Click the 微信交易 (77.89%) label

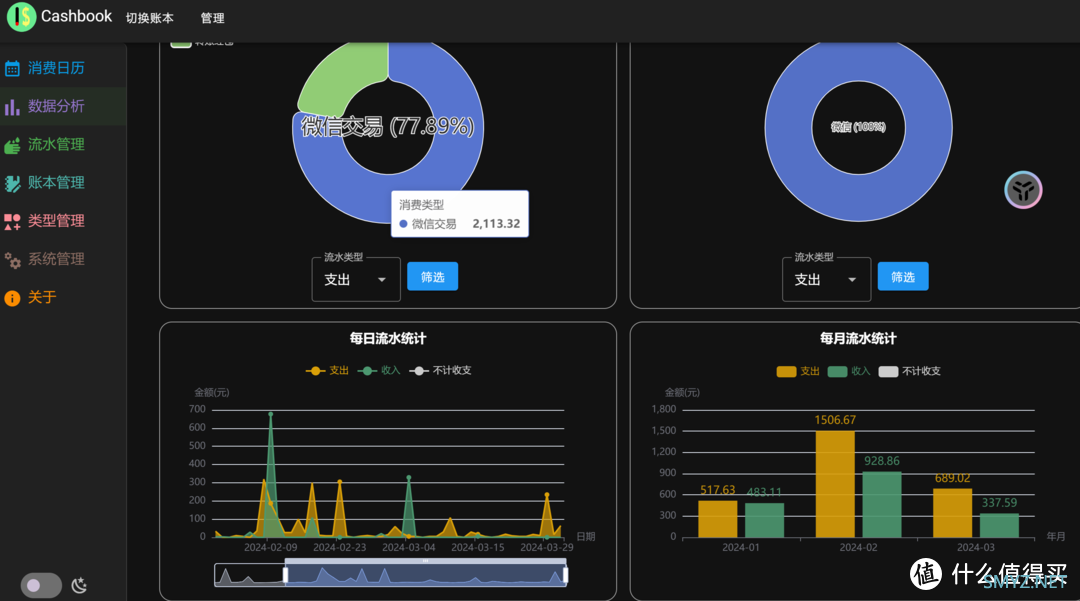388,126
